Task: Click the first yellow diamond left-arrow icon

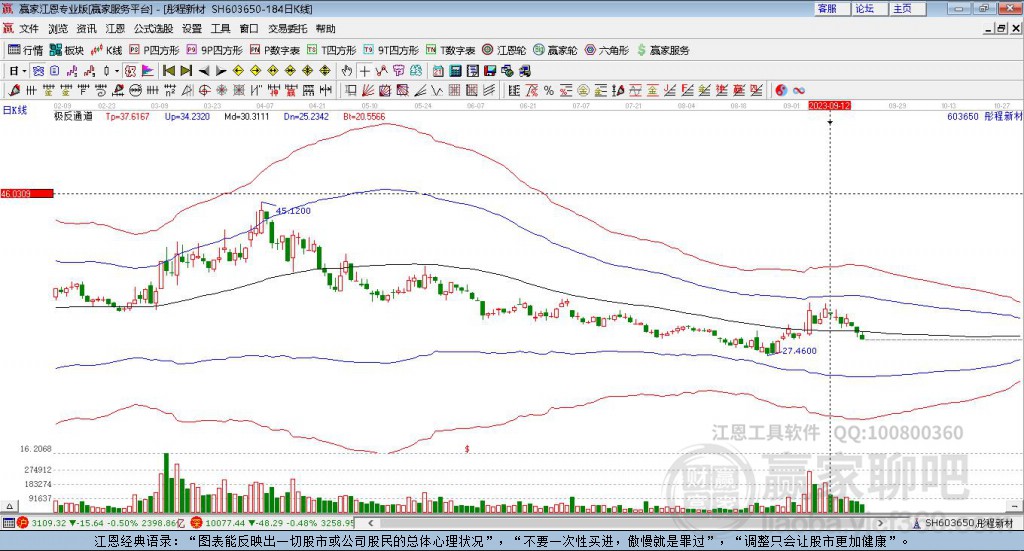Action: [238, 71]
